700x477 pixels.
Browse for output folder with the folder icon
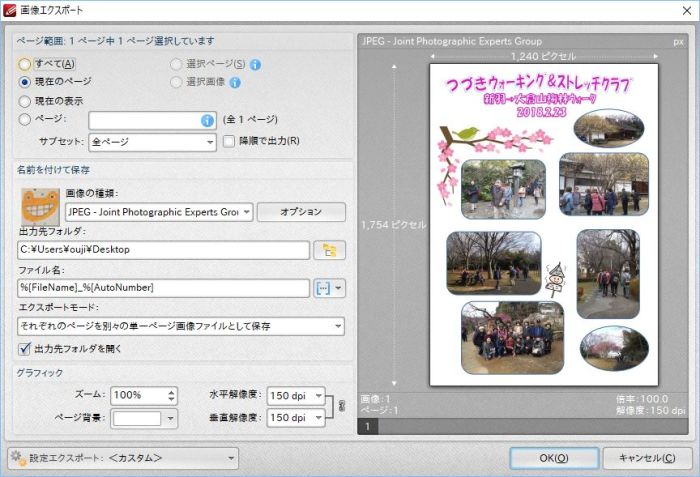328,249
